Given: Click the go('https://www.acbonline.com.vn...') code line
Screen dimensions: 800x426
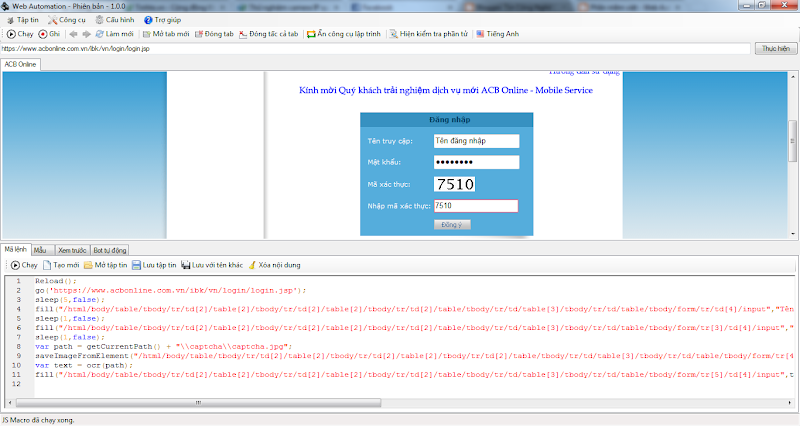Looking at the screenshot, I should tap(170, 290).
